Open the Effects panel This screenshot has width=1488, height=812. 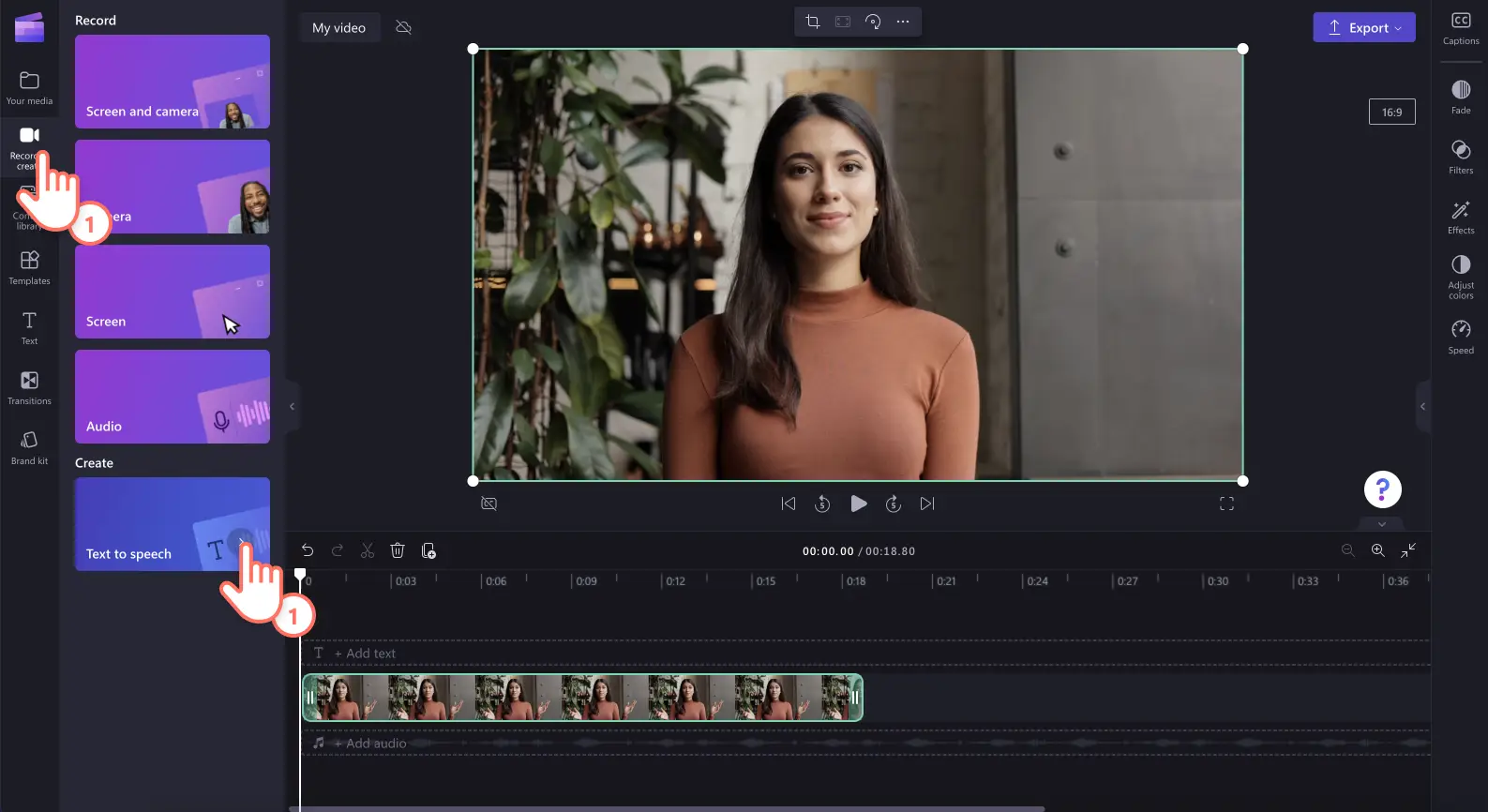pyautogui.click(x=1461, y=217)
